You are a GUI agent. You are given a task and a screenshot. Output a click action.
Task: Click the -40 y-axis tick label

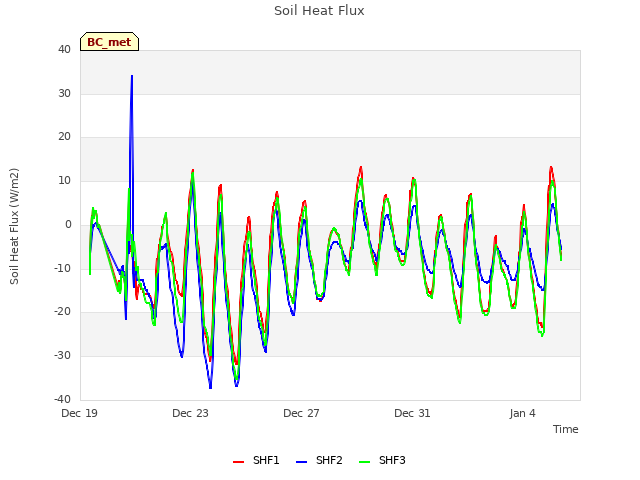(62, 399)
